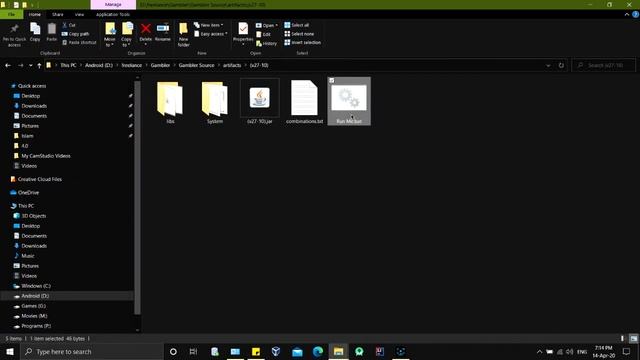Open the Movies (M:) drive
Image resolution: width=640 pixels, height=360 pixels.
click(34, 316)
